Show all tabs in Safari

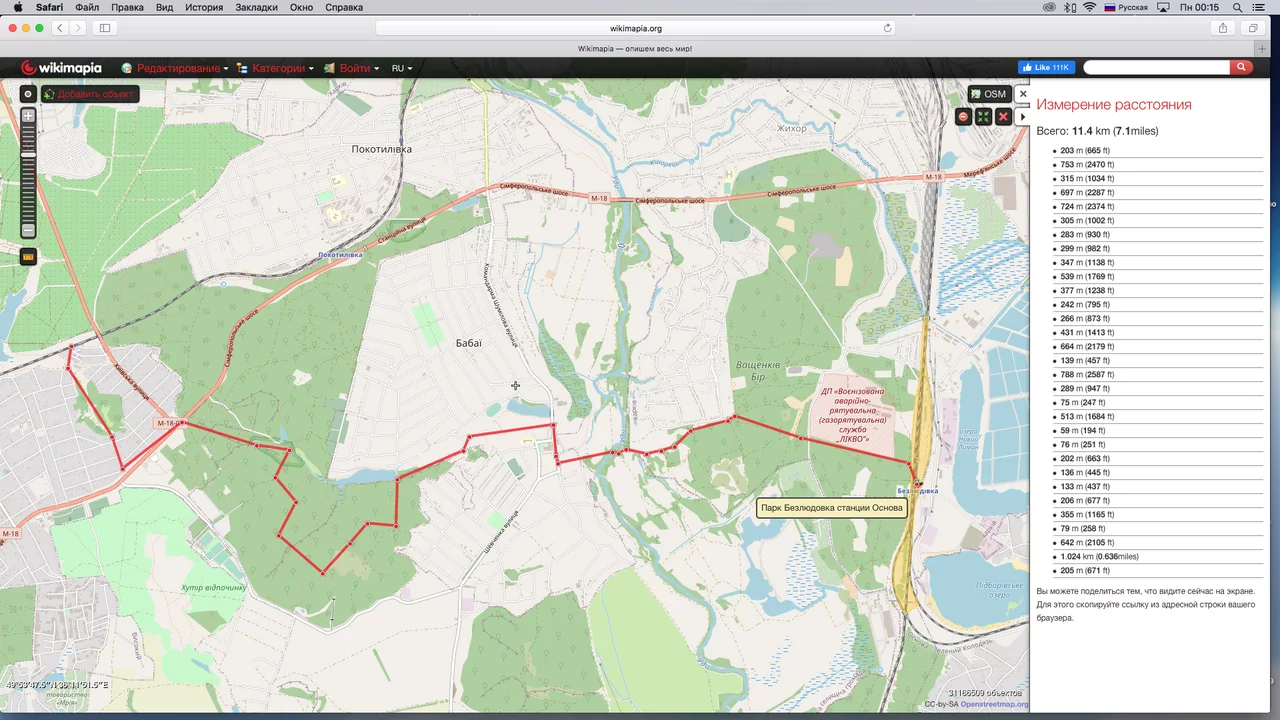(x=1253, y=28)
